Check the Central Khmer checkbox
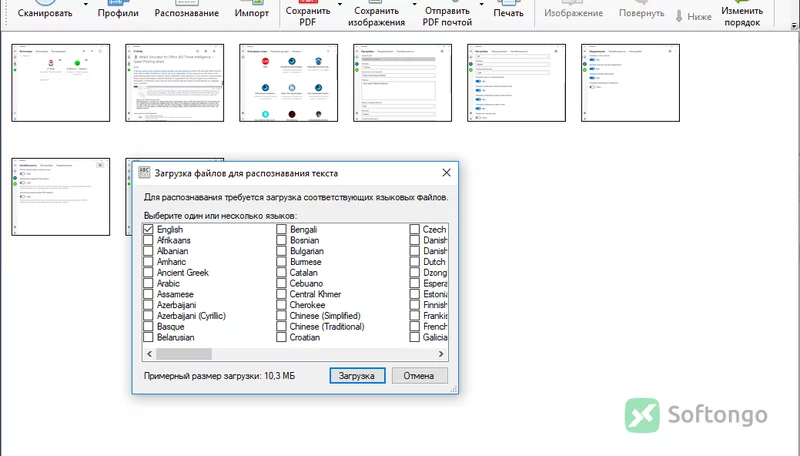Viewport: 800px width, 456px height. (281, 294)
